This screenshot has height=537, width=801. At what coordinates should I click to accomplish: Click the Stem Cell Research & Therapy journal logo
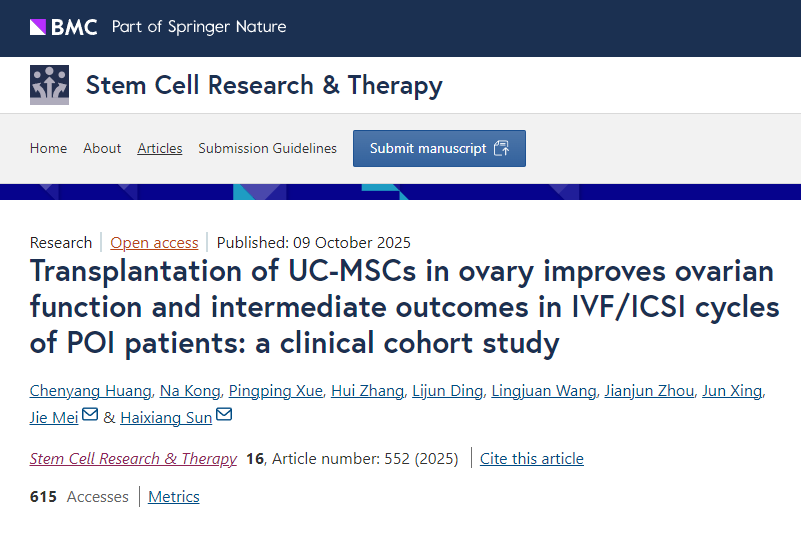click(x=50, y=85)
